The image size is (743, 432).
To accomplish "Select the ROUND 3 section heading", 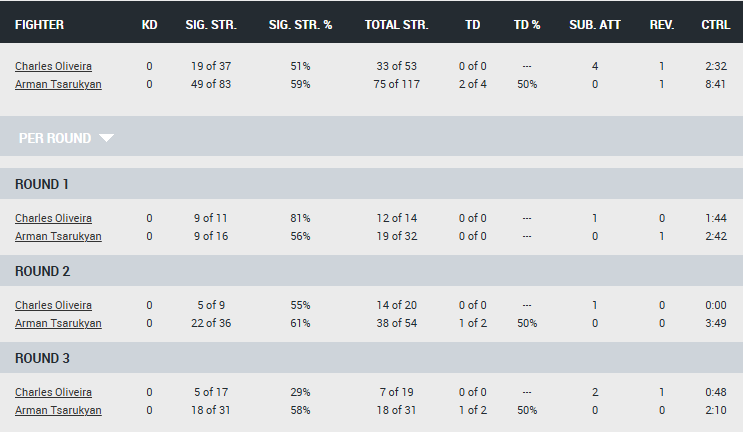I will 42,359.
